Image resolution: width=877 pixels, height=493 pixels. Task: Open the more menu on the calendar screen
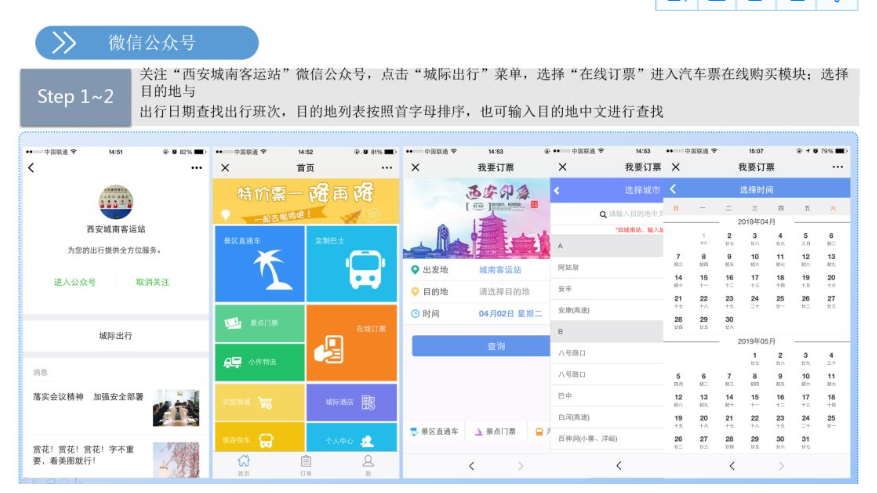837,167
